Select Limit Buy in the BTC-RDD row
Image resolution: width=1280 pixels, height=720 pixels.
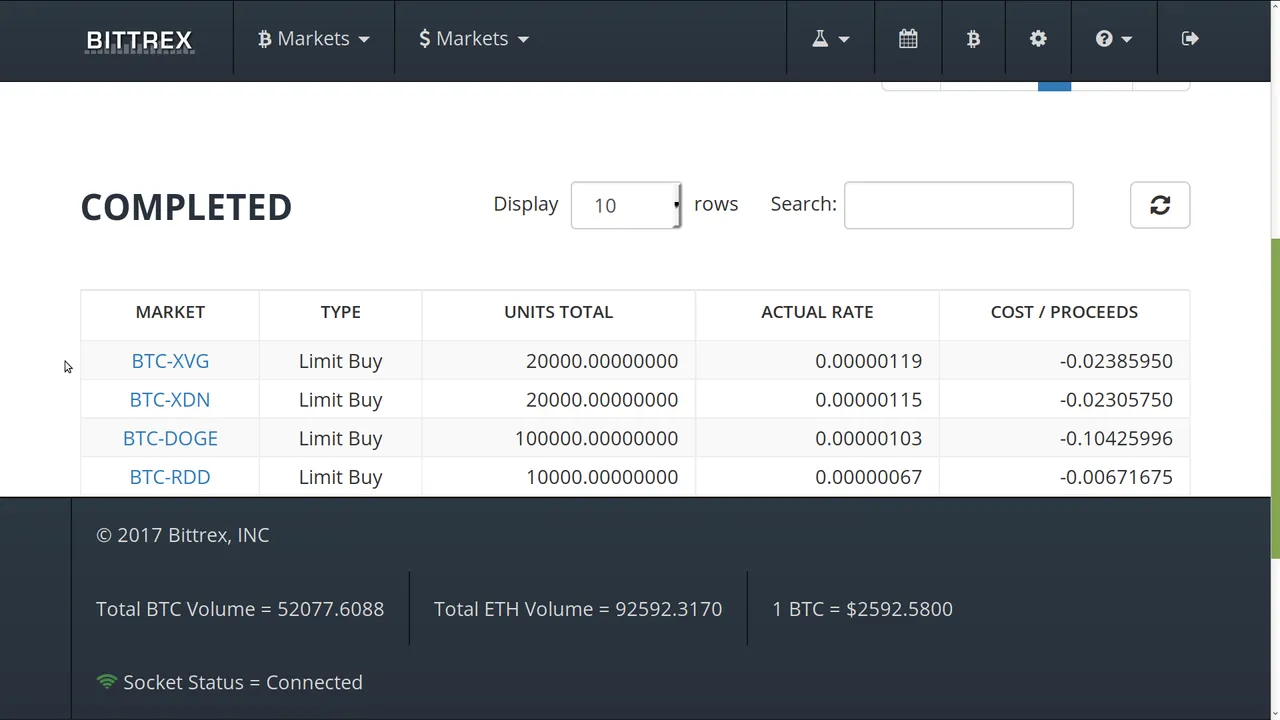341,477
